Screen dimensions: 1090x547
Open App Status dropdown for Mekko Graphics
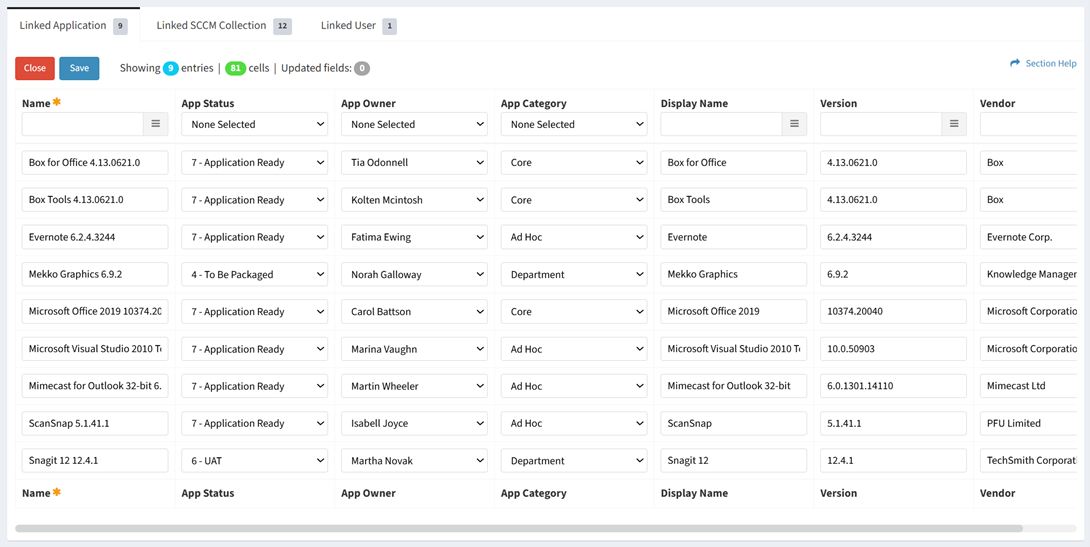(255, 274)
